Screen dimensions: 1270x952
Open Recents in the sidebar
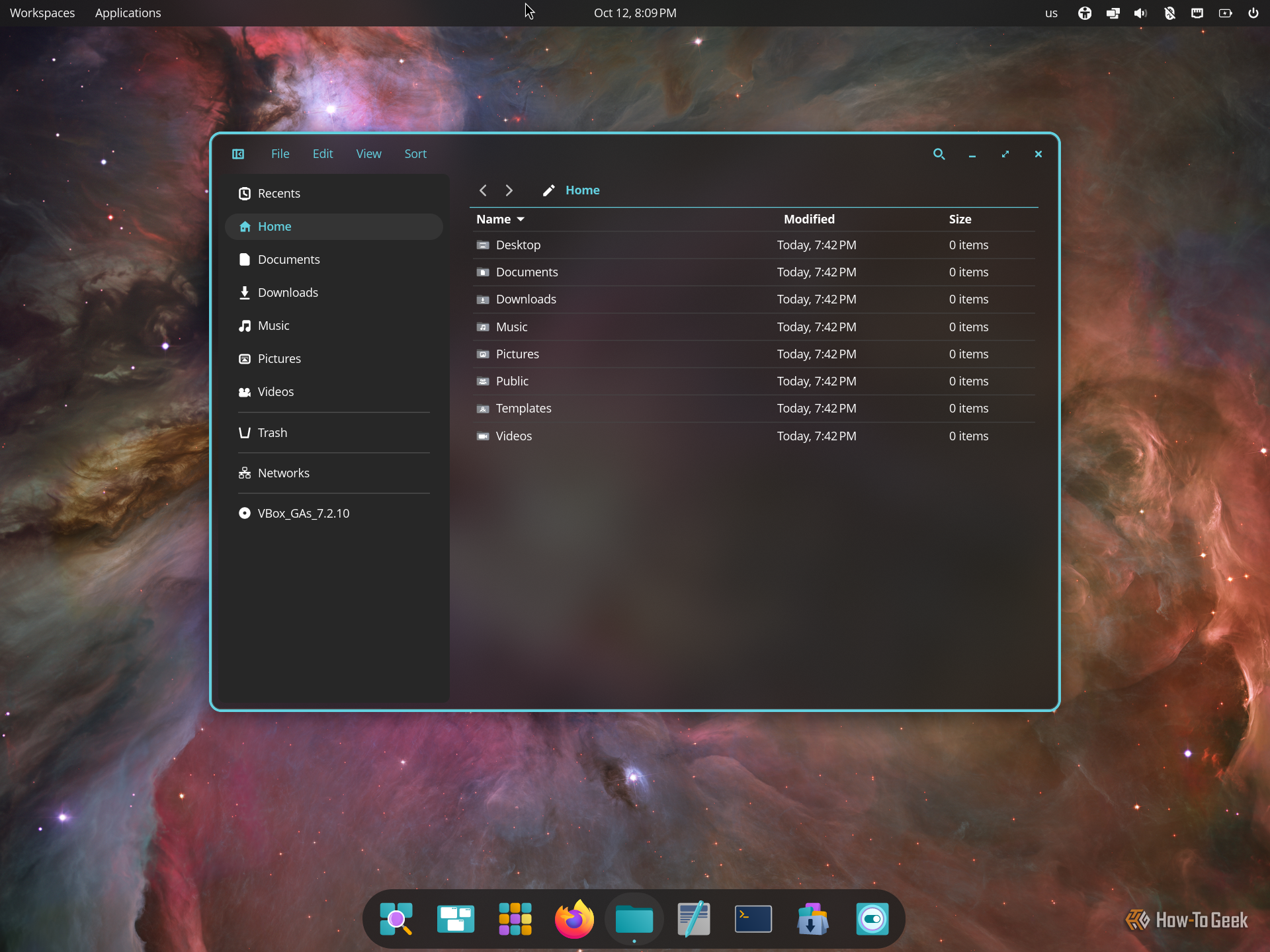coord(334,194)
